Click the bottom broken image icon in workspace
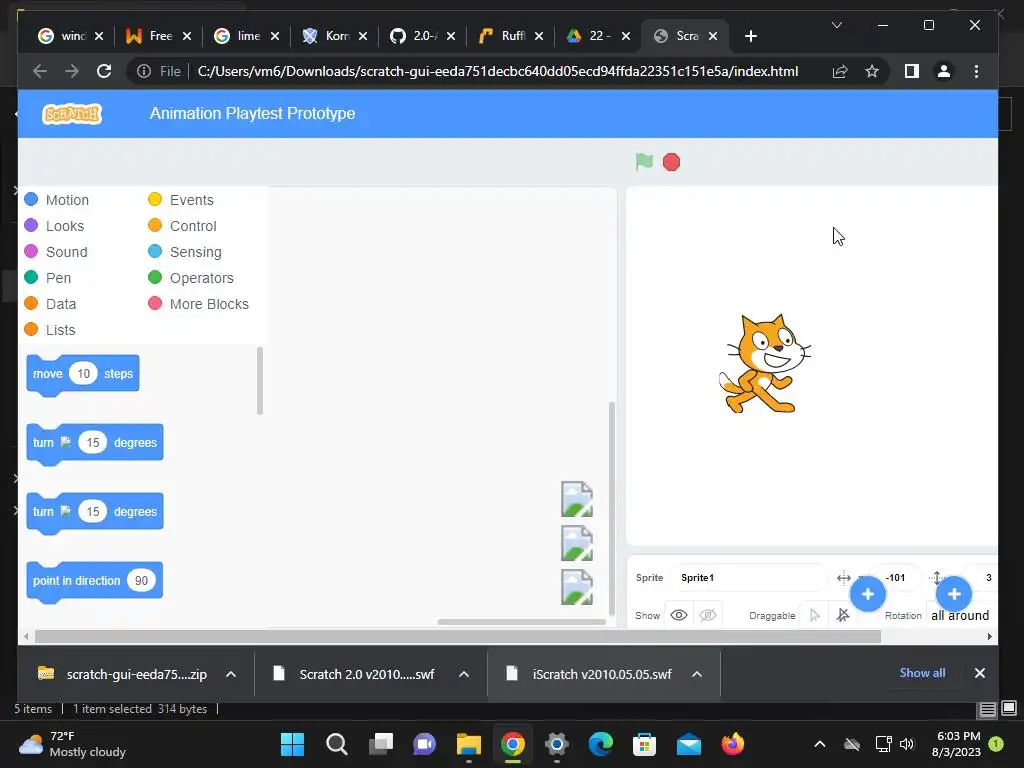The height and width of the screenshot is (768, 1024). tap(577, 587)
